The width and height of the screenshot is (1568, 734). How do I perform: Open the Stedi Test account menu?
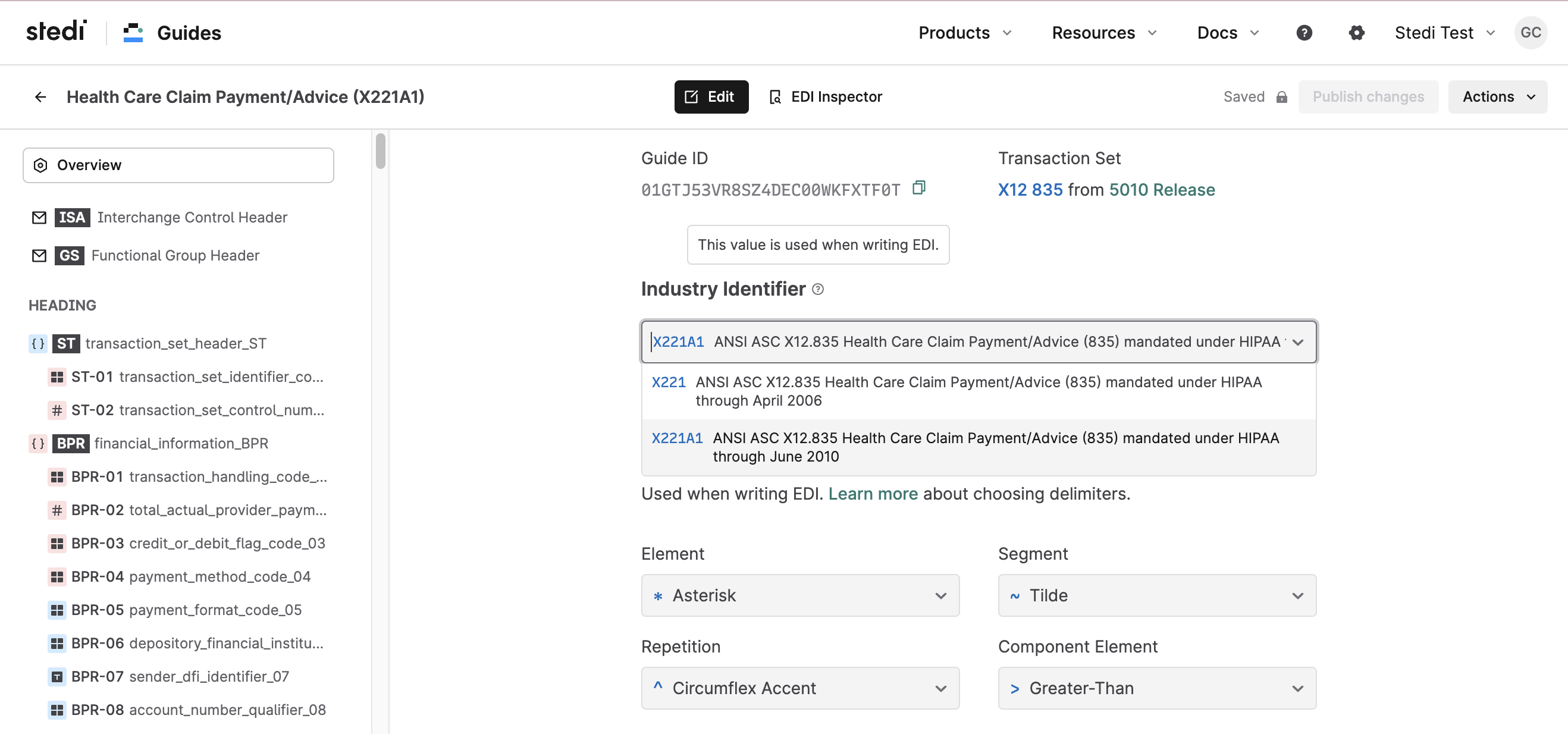(1444, 33)
